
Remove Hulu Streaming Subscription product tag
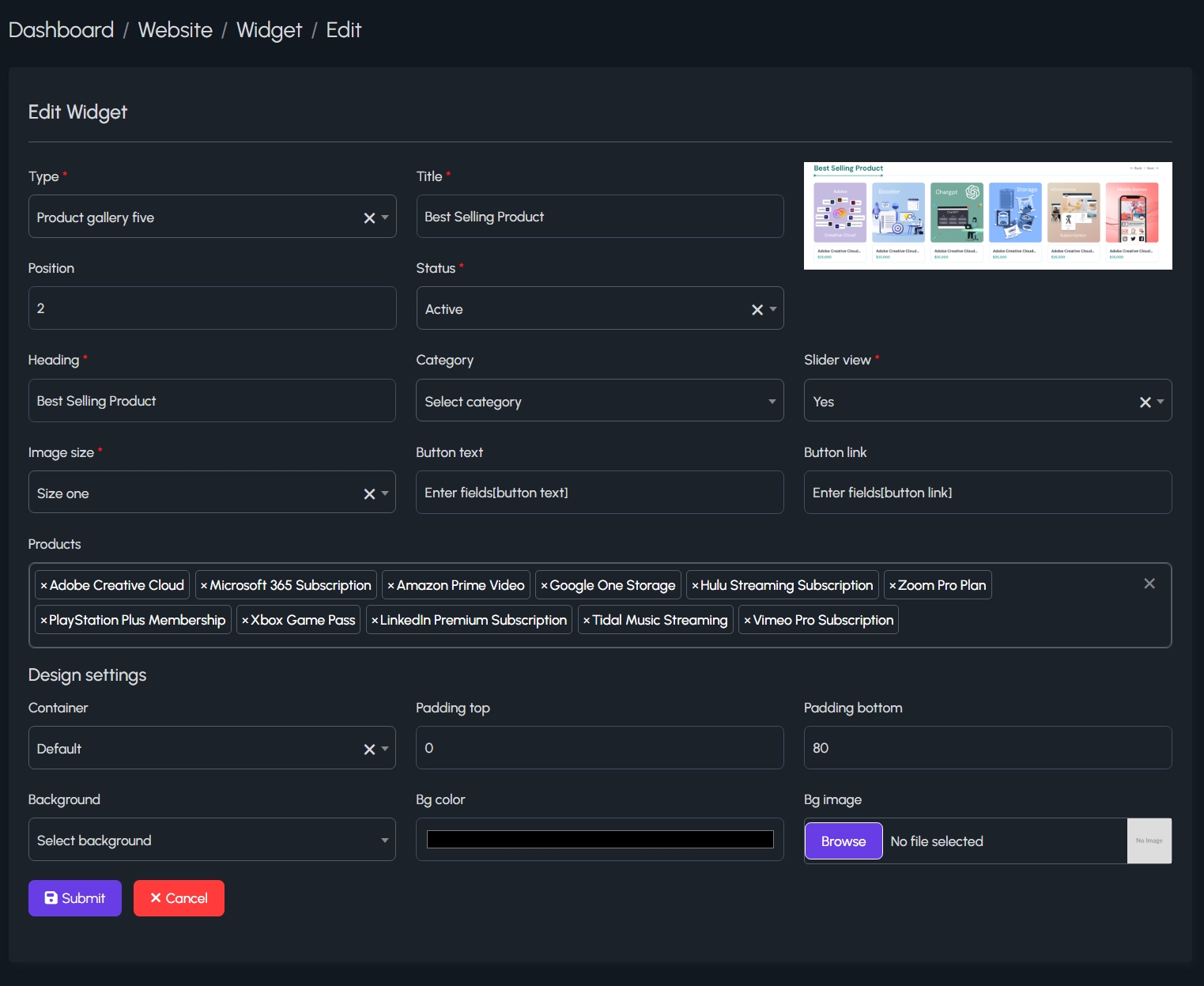tap(695, 586)
